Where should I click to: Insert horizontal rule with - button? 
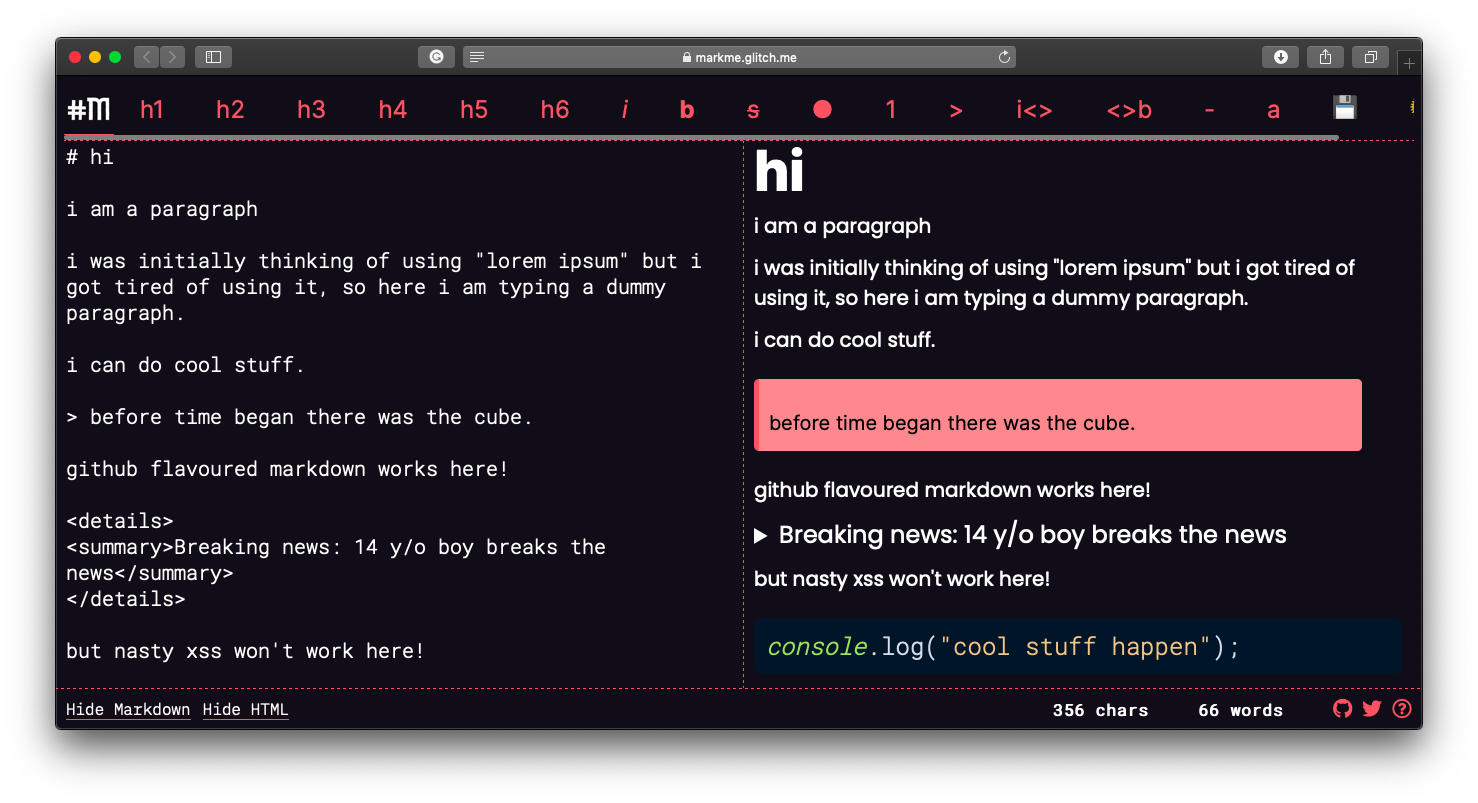(x=1209, y=109)
